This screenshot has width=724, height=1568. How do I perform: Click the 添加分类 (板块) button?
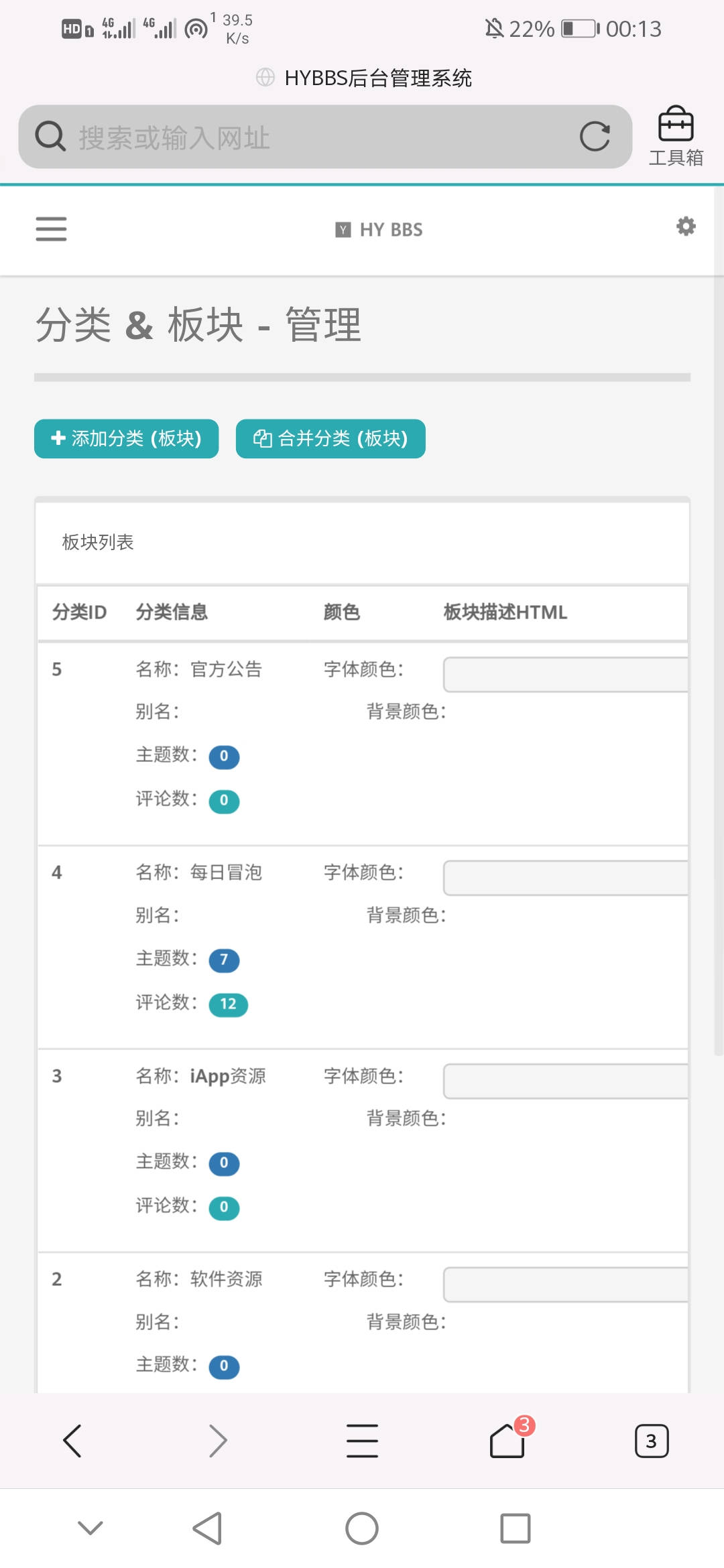(x=126, y=439)
